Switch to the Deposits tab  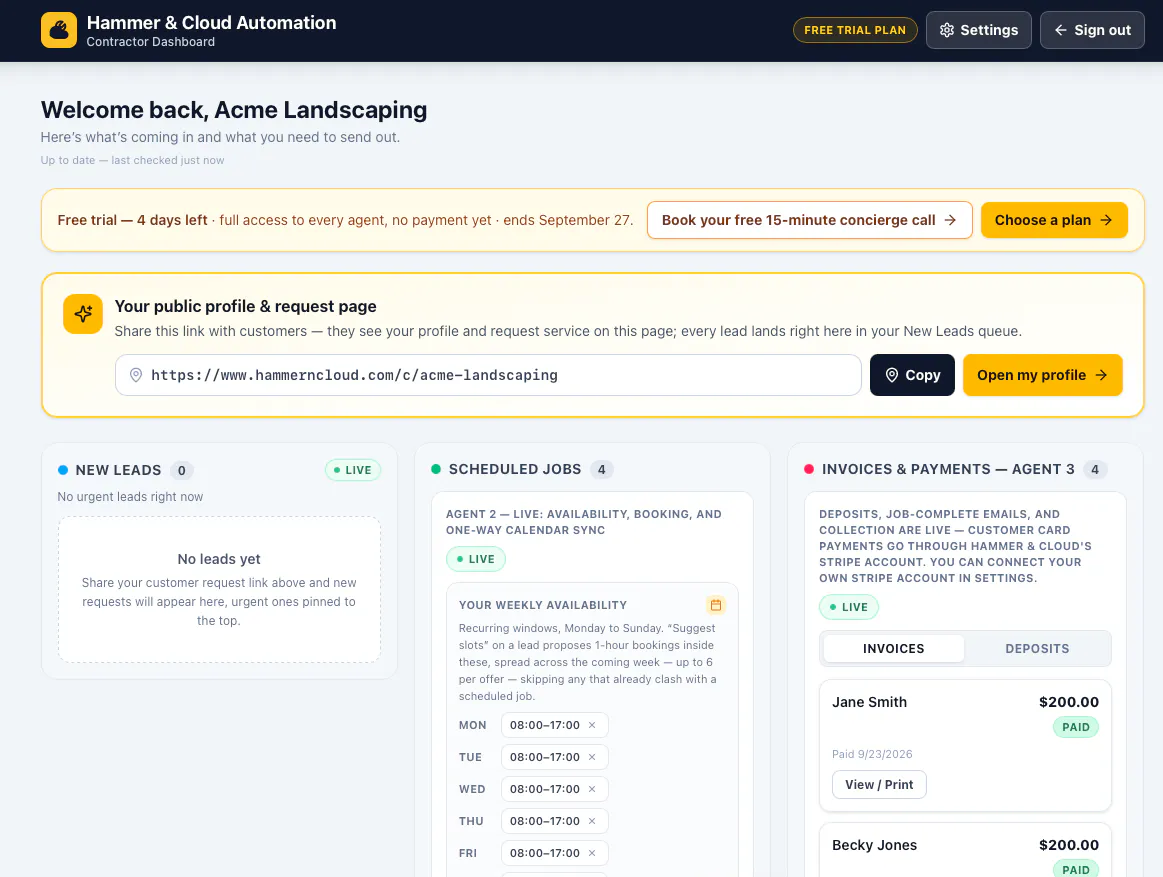tap(1037, 648)
